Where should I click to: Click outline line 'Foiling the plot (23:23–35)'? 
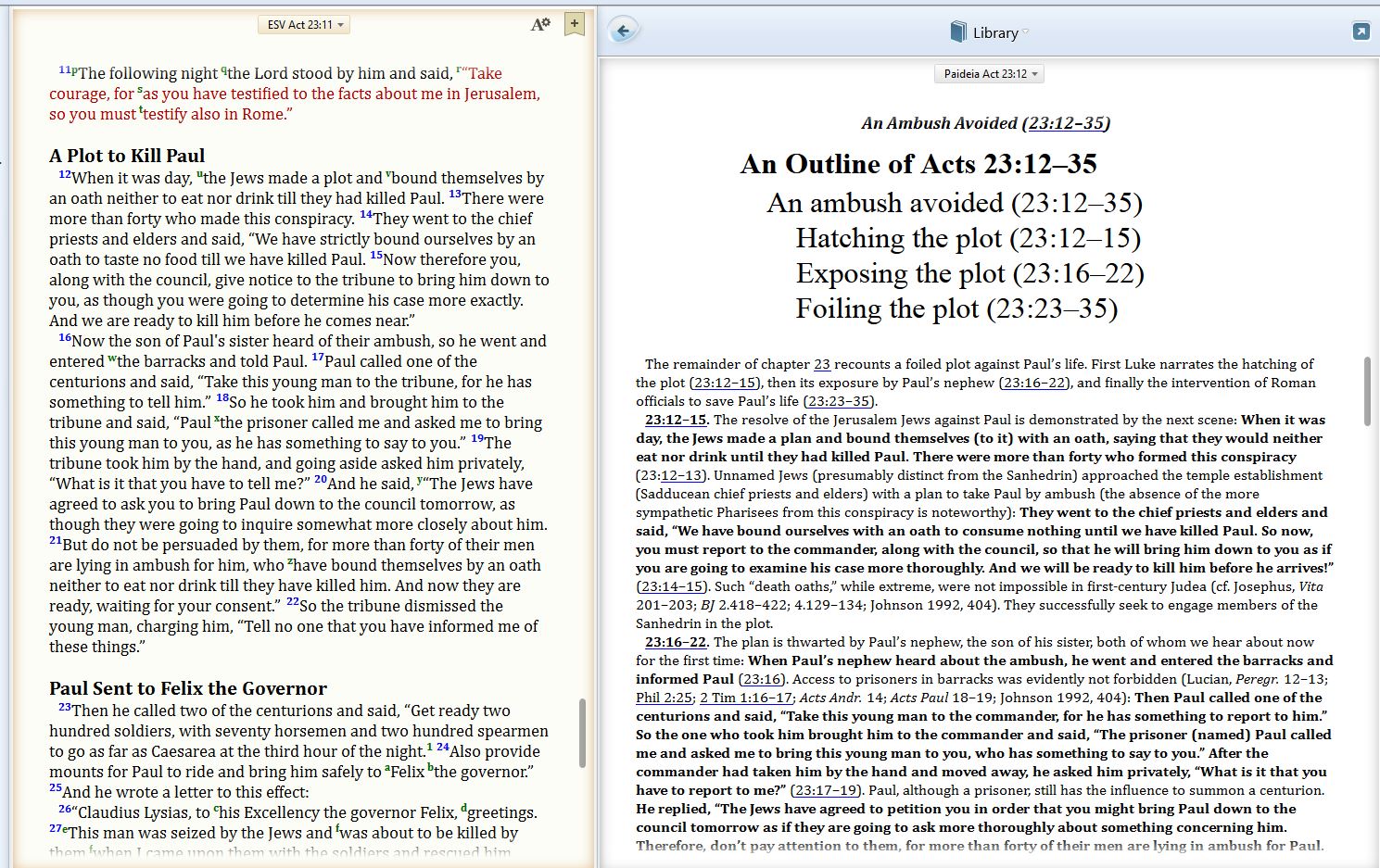point(957,308)
